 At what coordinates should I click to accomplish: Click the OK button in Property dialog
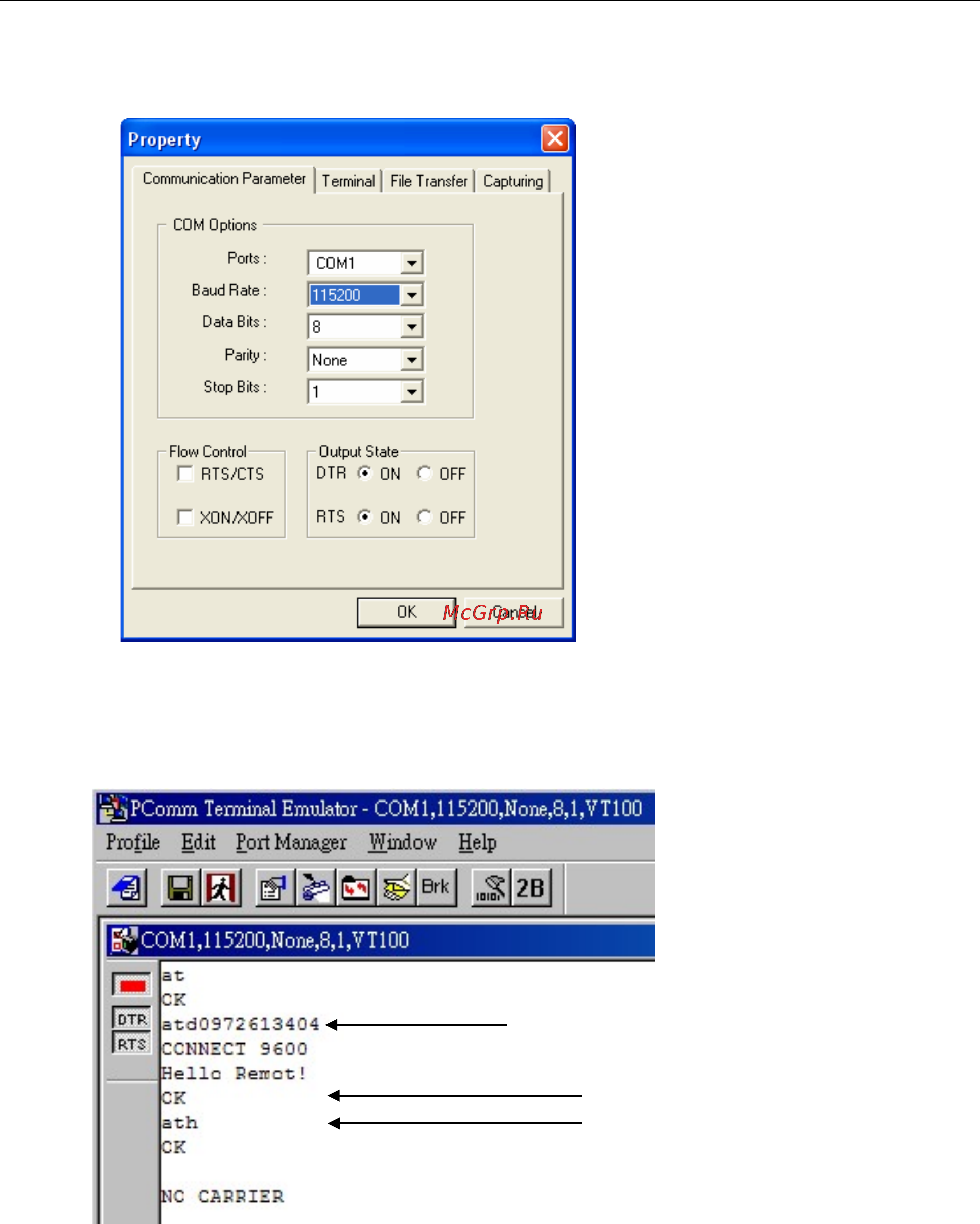(x=406, y=612)
